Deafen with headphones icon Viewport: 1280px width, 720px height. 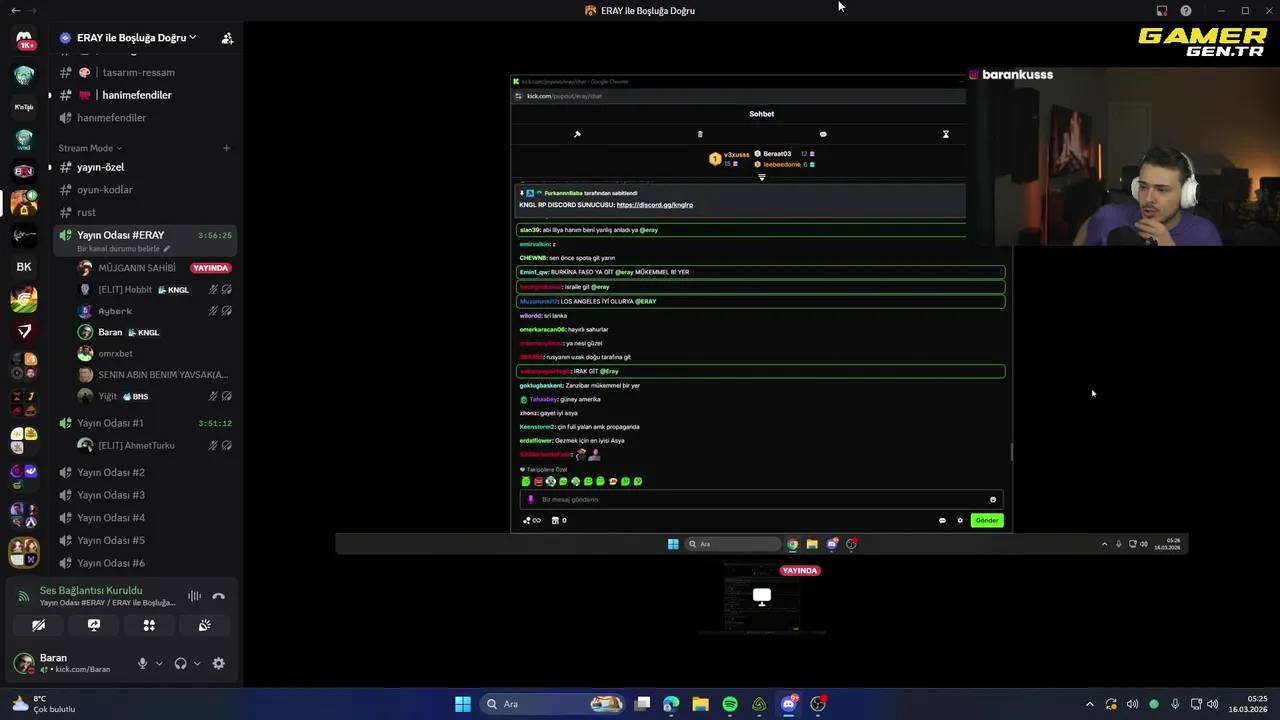click(181, 664)
